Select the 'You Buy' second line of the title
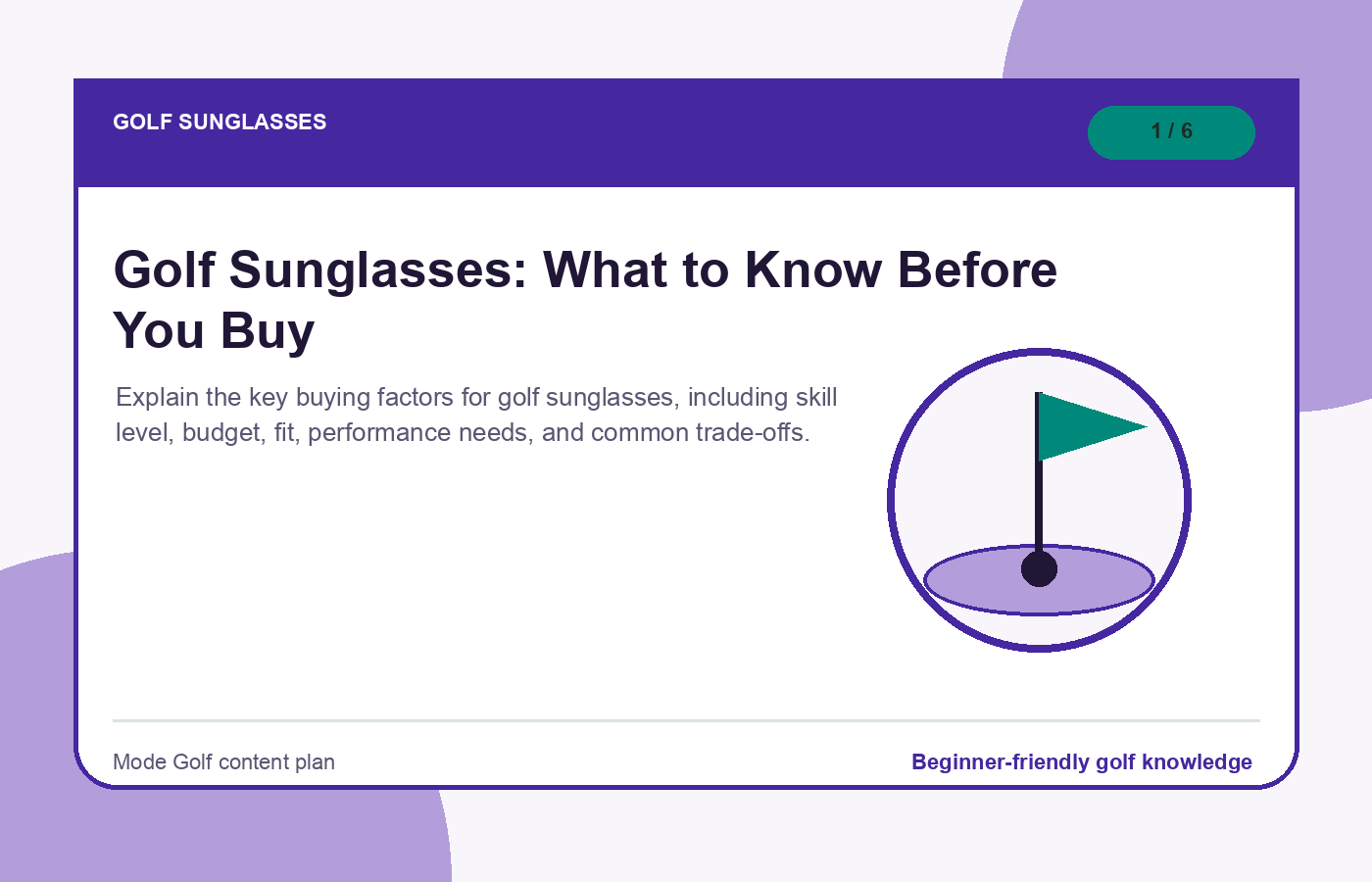 coord(214,330)
